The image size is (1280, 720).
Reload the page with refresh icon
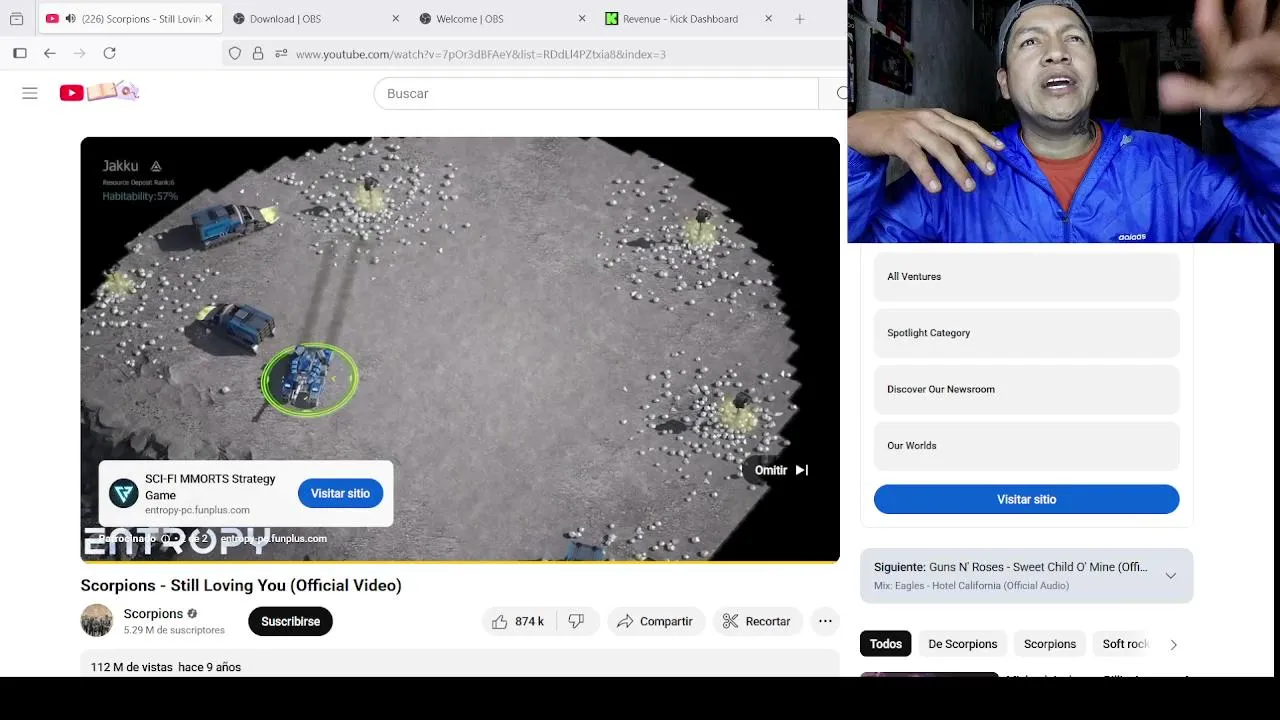pyautogui.click(x=110, y=53)
